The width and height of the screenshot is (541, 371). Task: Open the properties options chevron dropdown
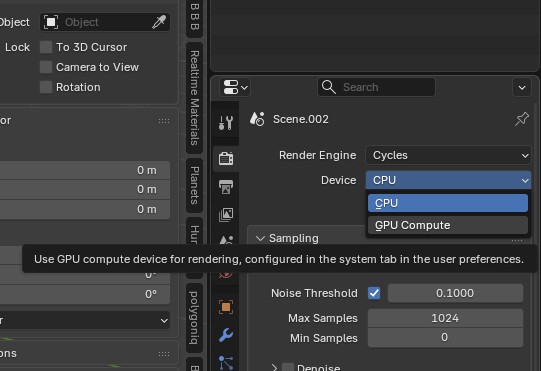(x=522, y=87)
